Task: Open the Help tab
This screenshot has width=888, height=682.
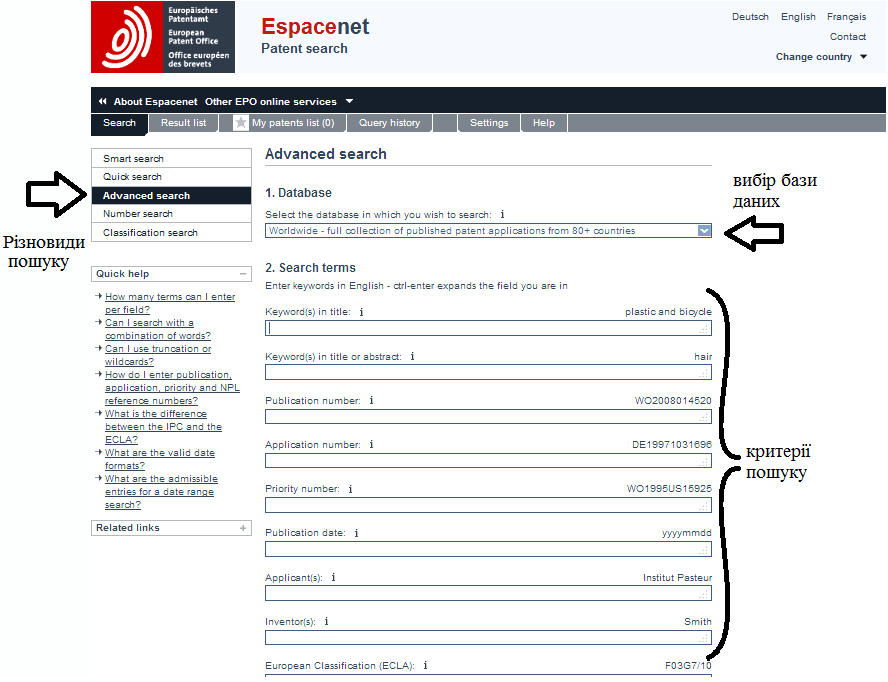Action: [x=544, y=123]
